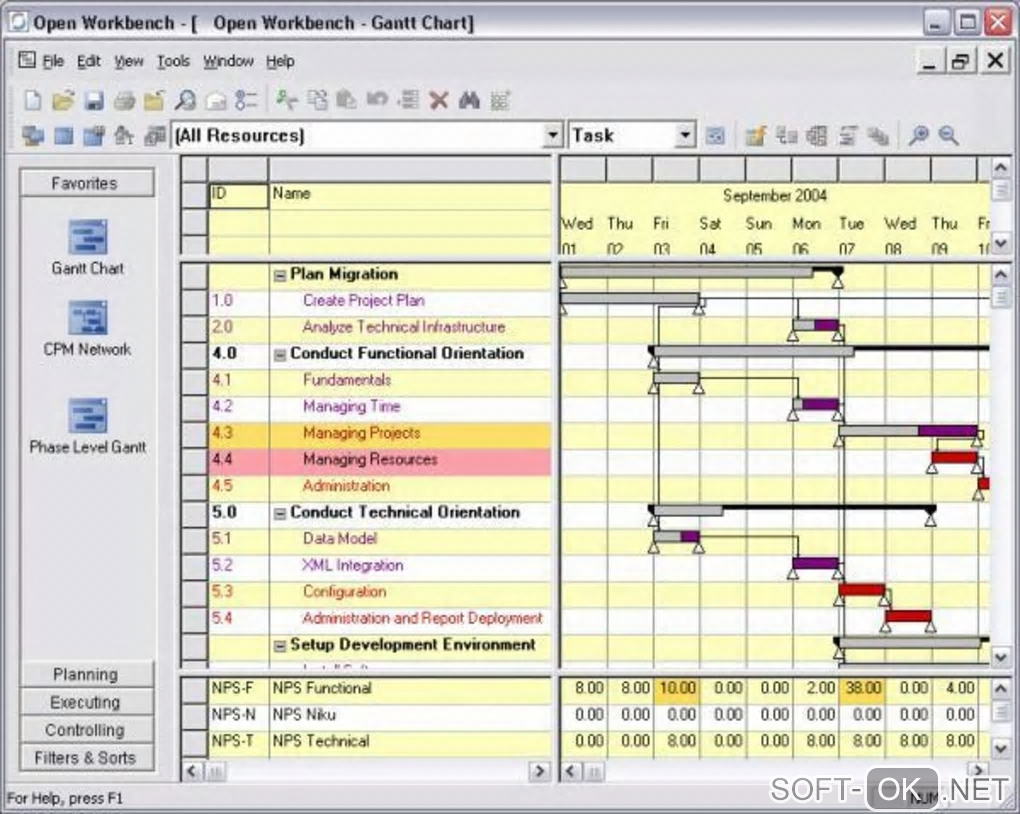Open the Tools menu
1020x814 pixels.
point(173,61)
